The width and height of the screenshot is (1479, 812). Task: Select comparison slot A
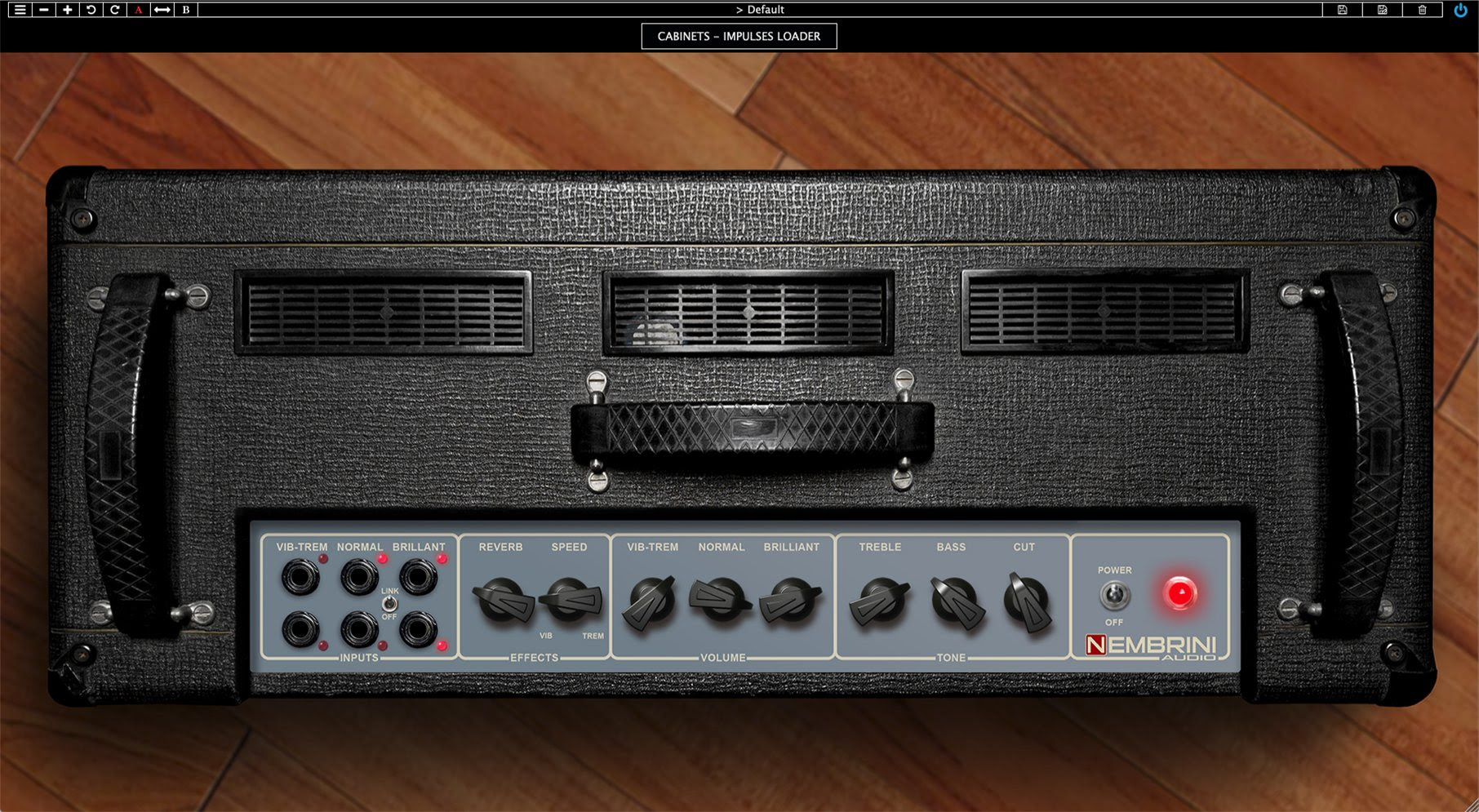pos(139,10)
